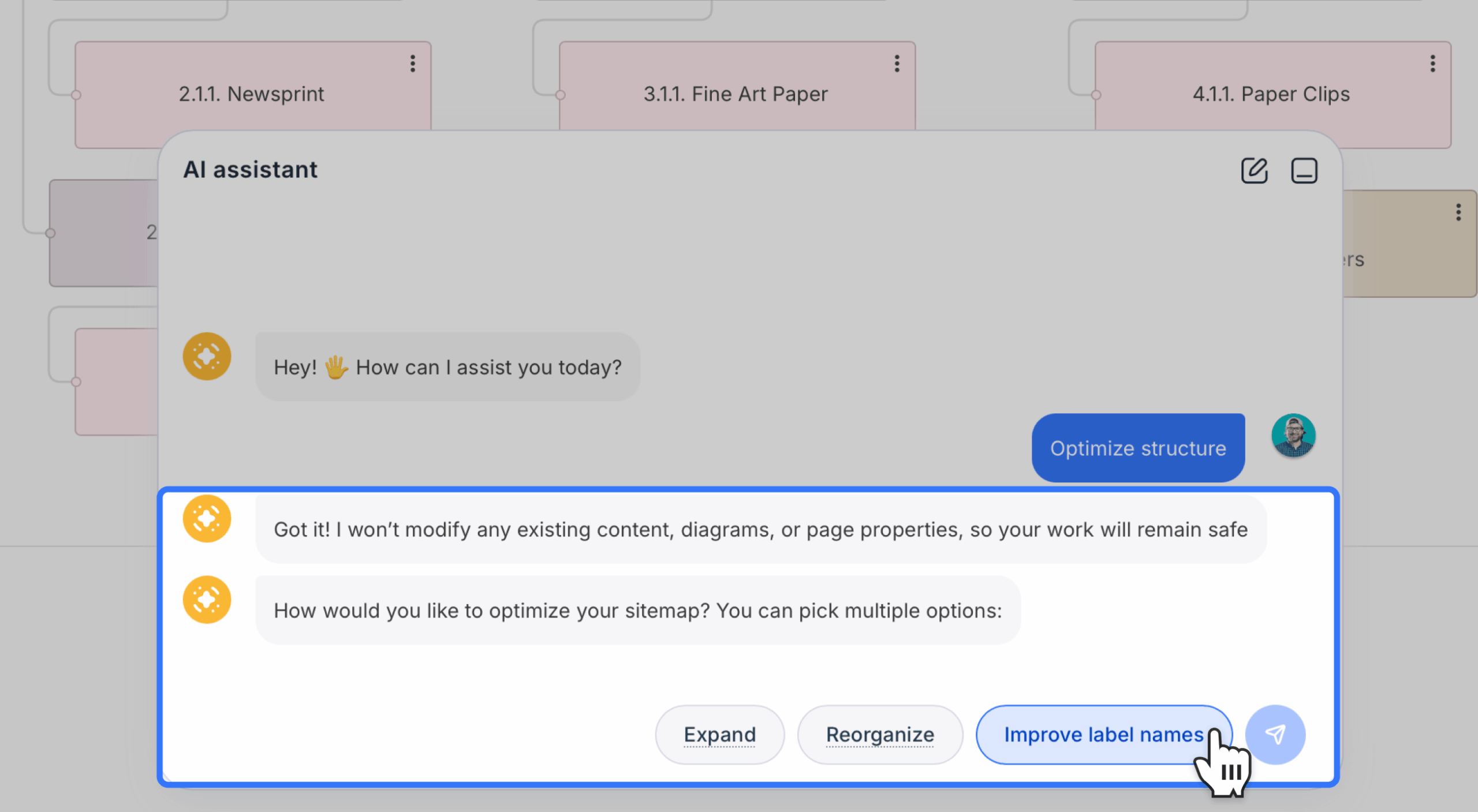Select the 3.1.1. Fine Art Paper card
1478x812 pixels.
[x=737, y=87]
